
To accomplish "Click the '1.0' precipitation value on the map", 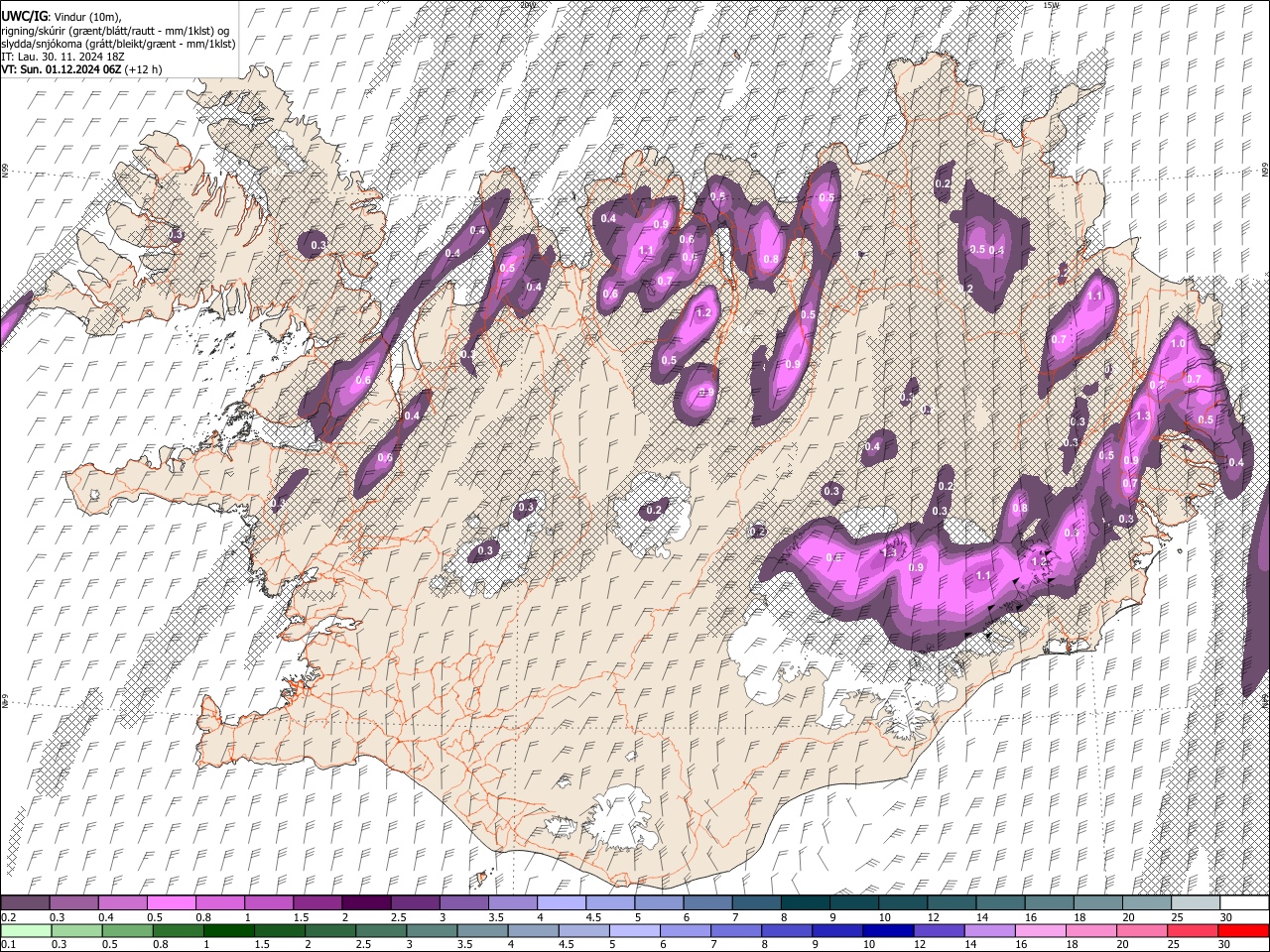I will tap(1178, 343).
